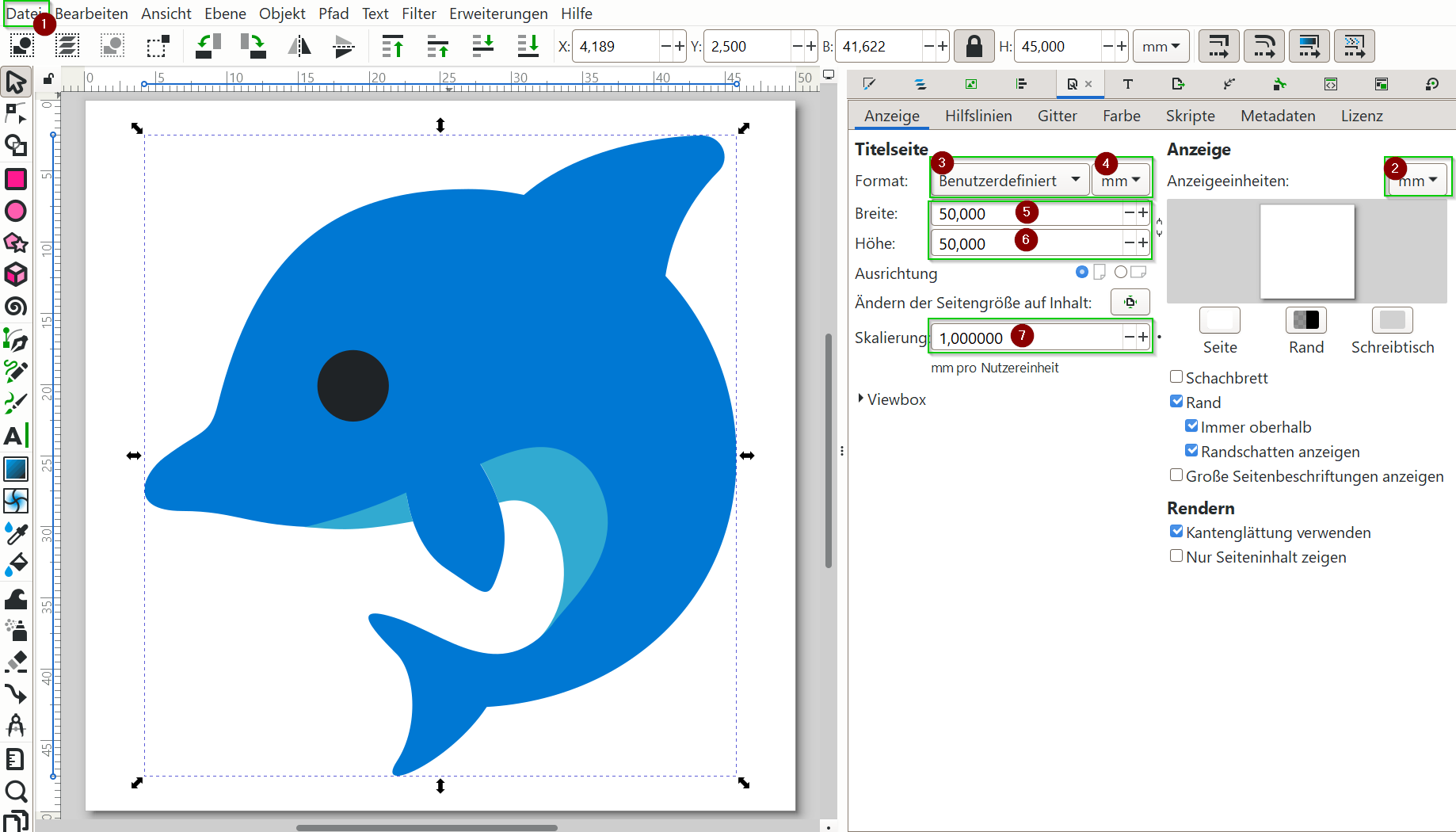
Task: Switch to the Hilfslinien tab
Action: 978,116
